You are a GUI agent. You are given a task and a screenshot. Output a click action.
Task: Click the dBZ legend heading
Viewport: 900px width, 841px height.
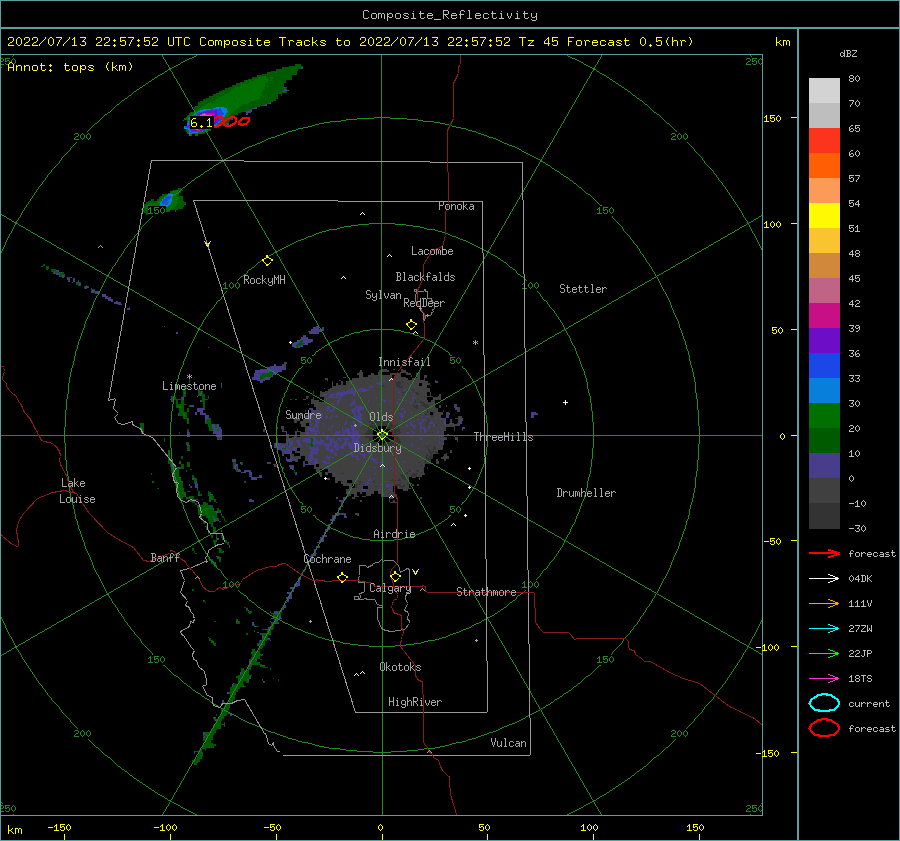point(848,53)
